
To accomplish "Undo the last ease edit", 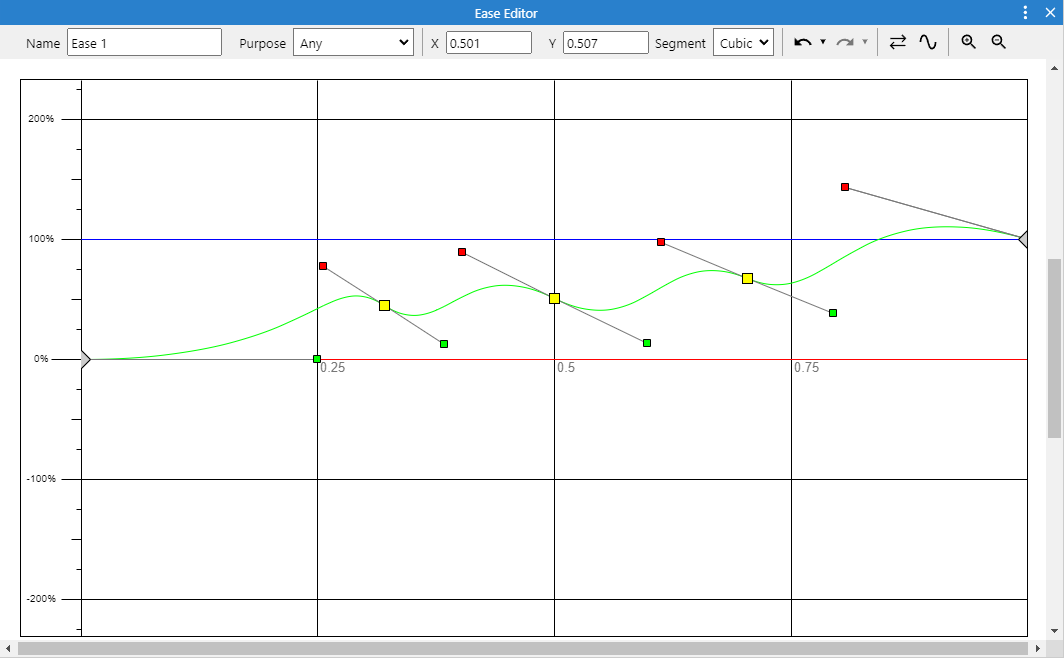I will click(x=802, y=42).
